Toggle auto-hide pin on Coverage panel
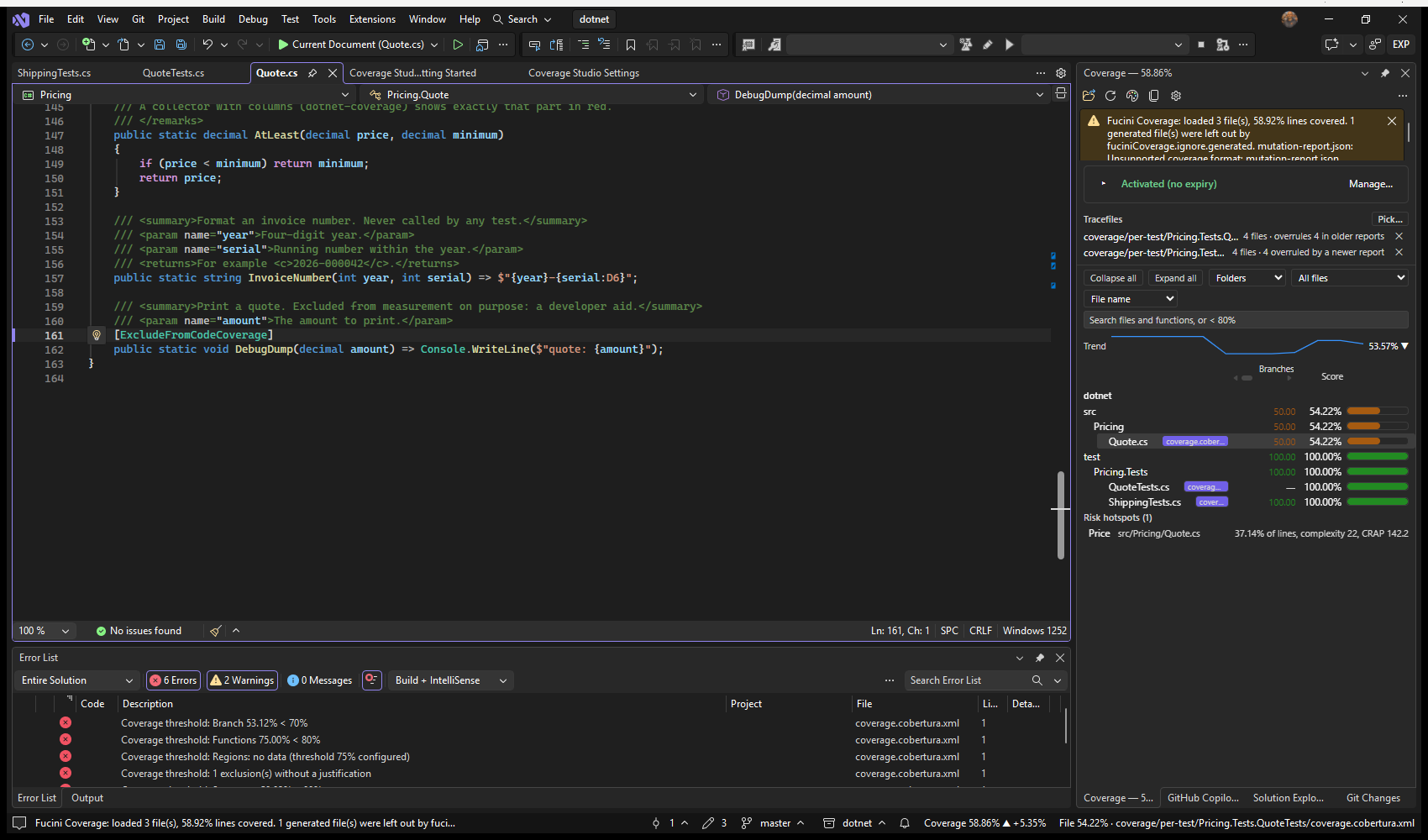The height and width of the screenshot is (840, 1428). (x=1385, y=73)
